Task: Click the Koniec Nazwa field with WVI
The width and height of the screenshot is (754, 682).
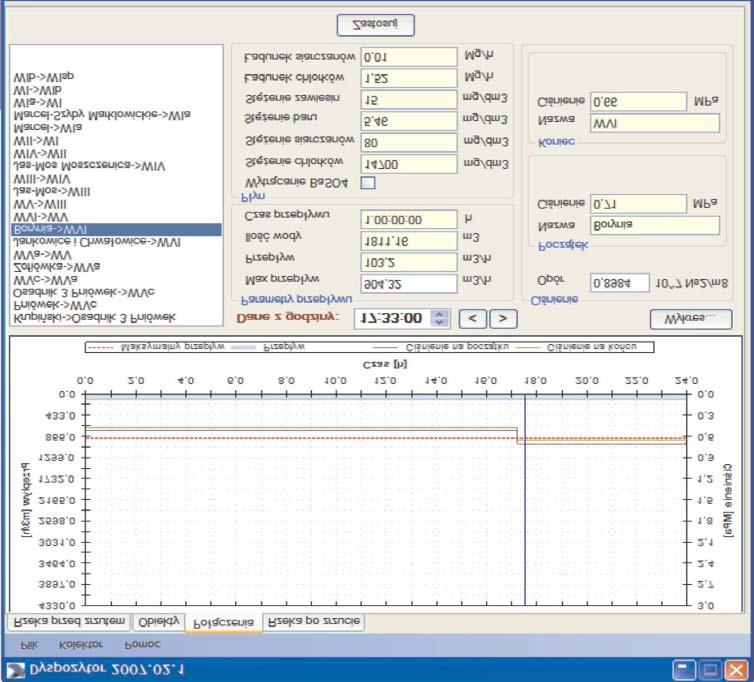Action: [654, 124]
